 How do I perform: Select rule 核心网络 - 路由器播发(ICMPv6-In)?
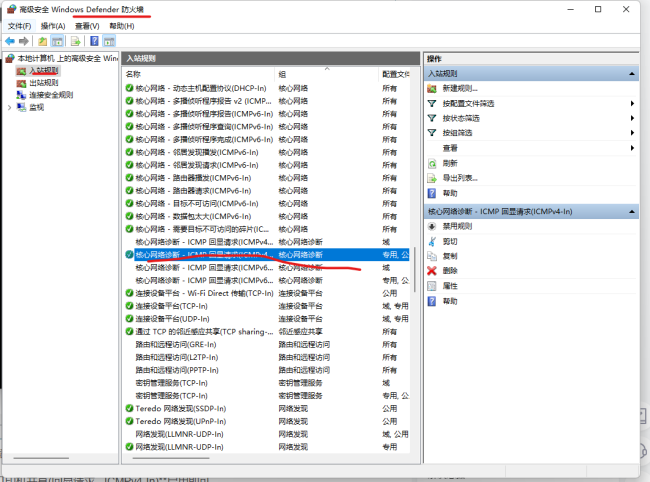(193, 178)
